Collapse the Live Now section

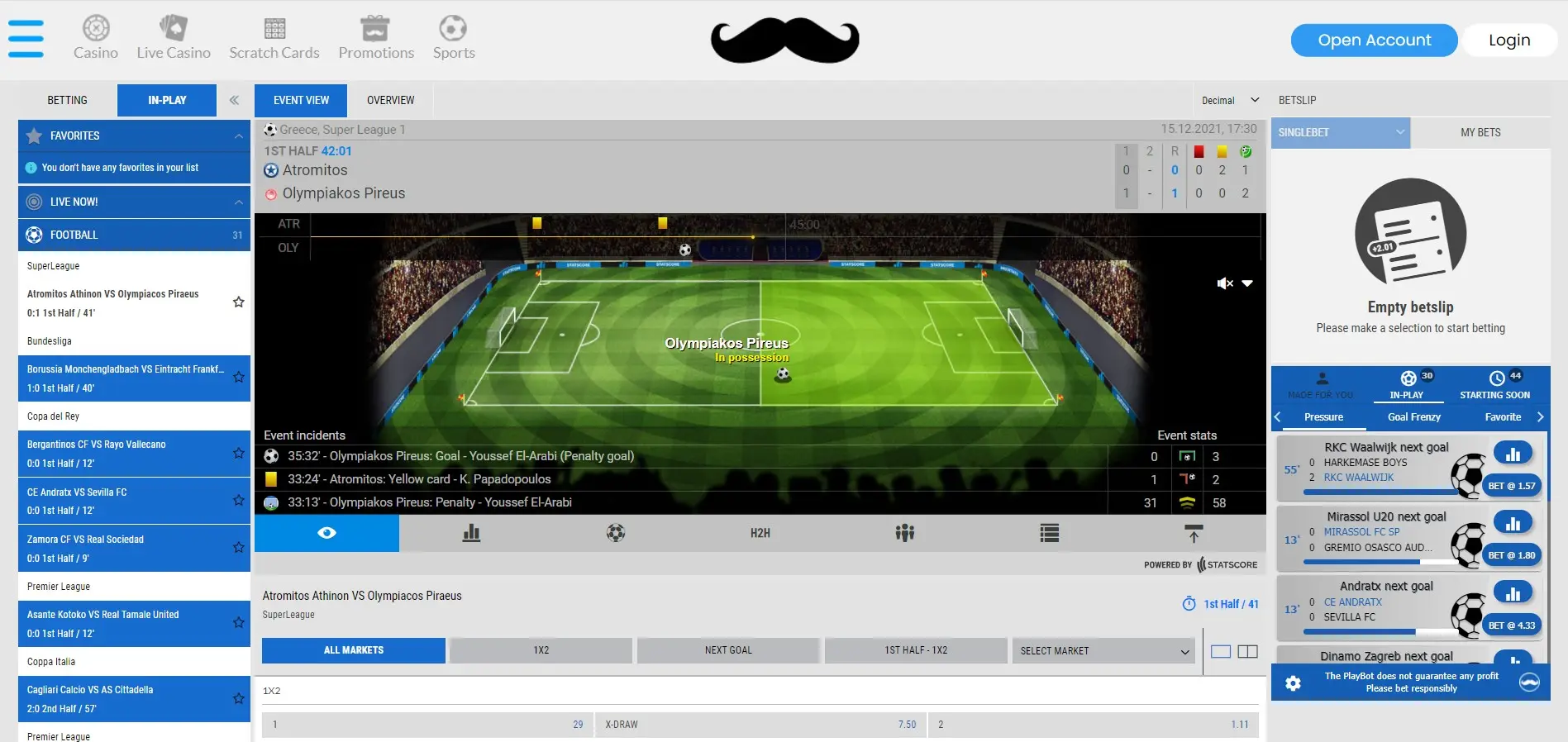click(238, 202)
